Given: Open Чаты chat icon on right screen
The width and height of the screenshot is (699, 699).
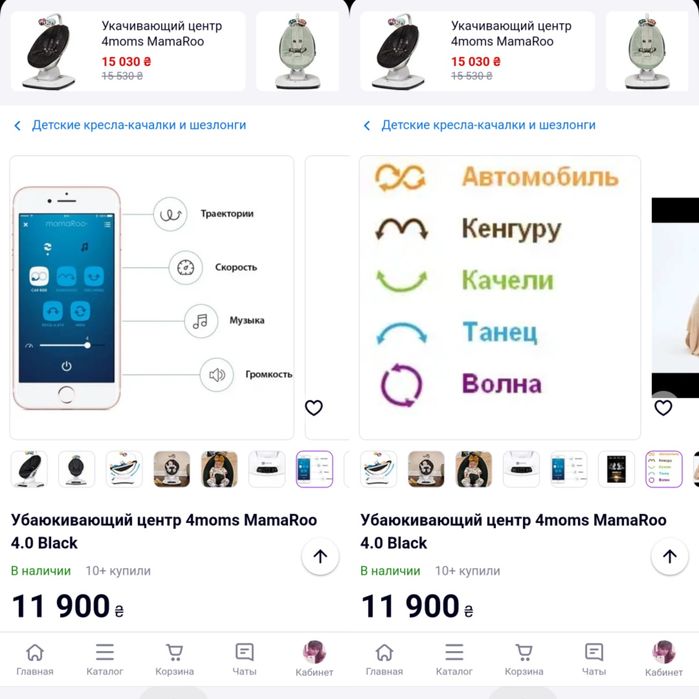Looking at the screenshot, I should 594,660.
